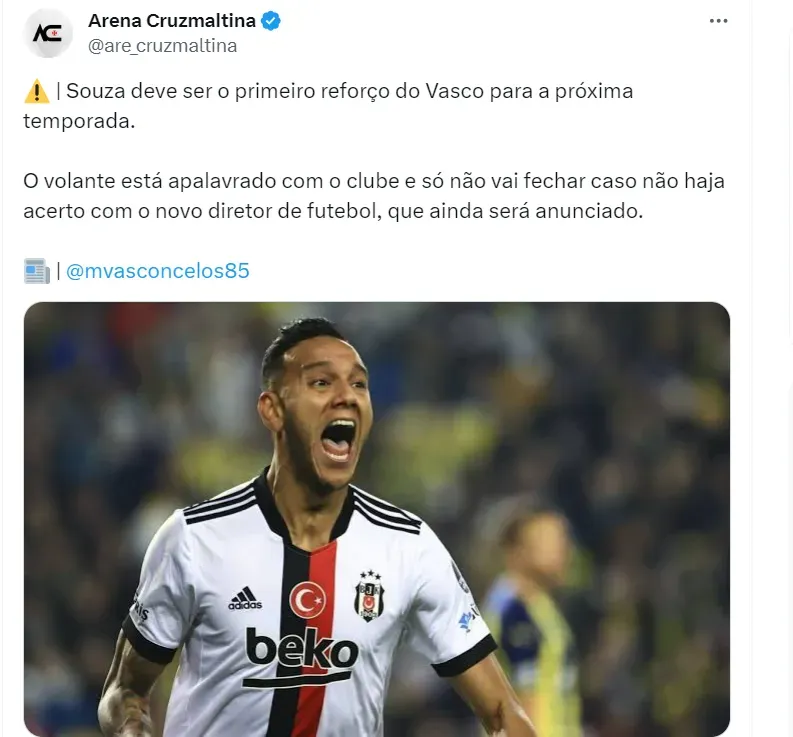Click the word "temporada." in the tweet
This screenshot has height=737, width=793.
pos(79,121)
